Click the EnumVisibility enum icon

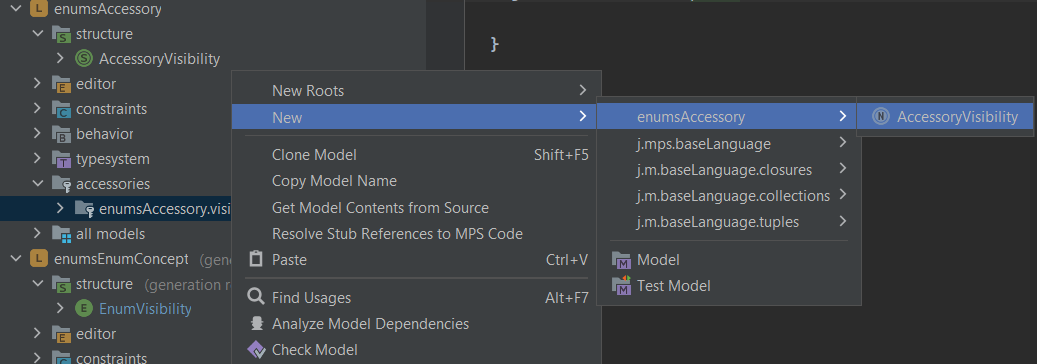(84, 308)
